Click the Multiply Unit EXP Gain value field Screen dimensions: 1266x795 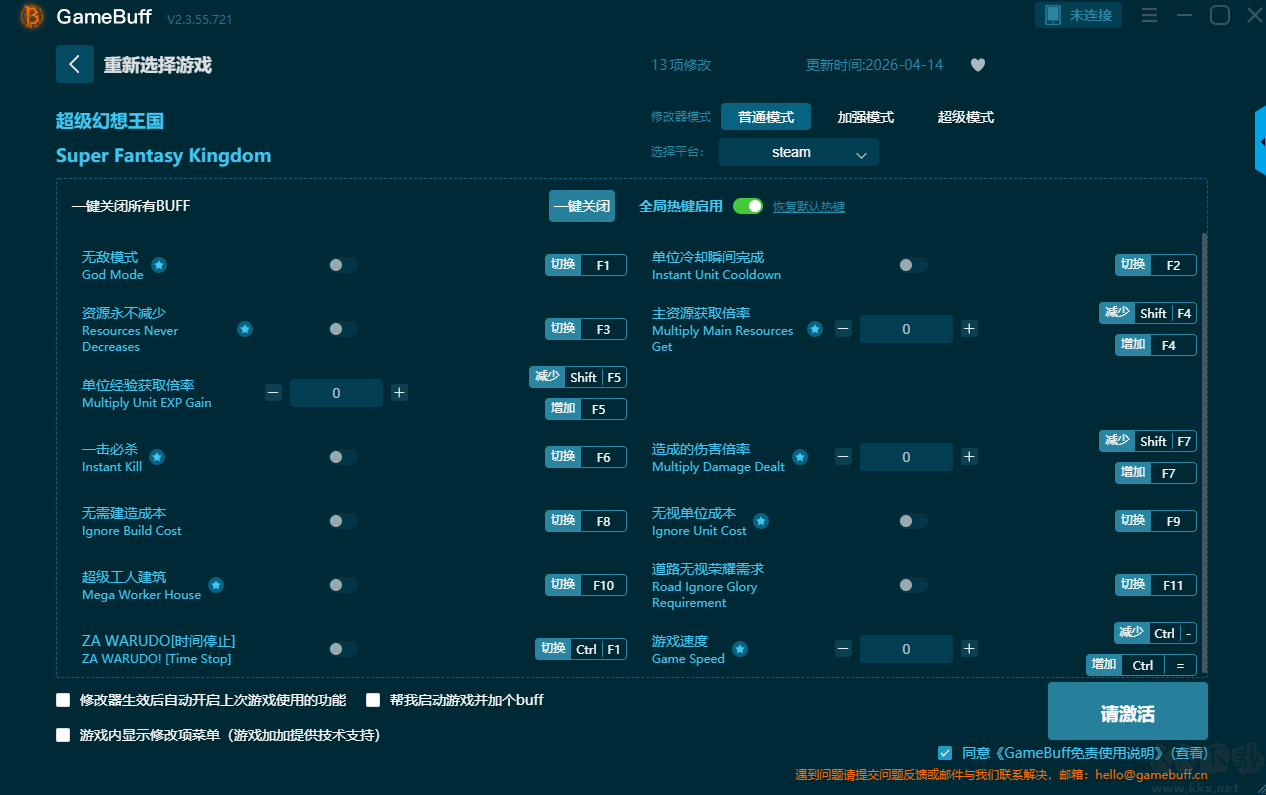(x=336, y=393)
